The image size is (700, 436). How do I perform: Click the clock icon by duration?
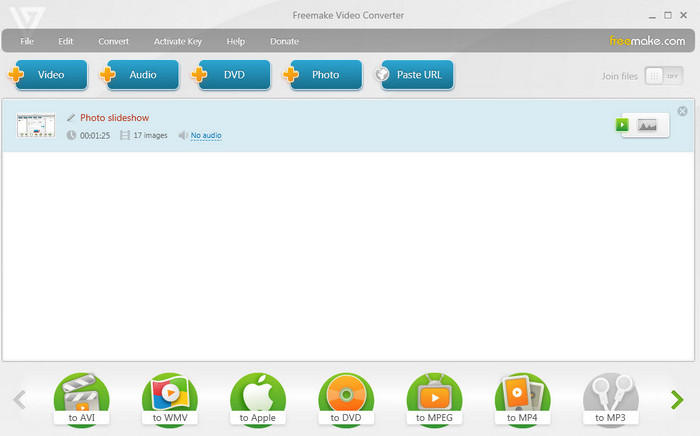pos(71,135)
